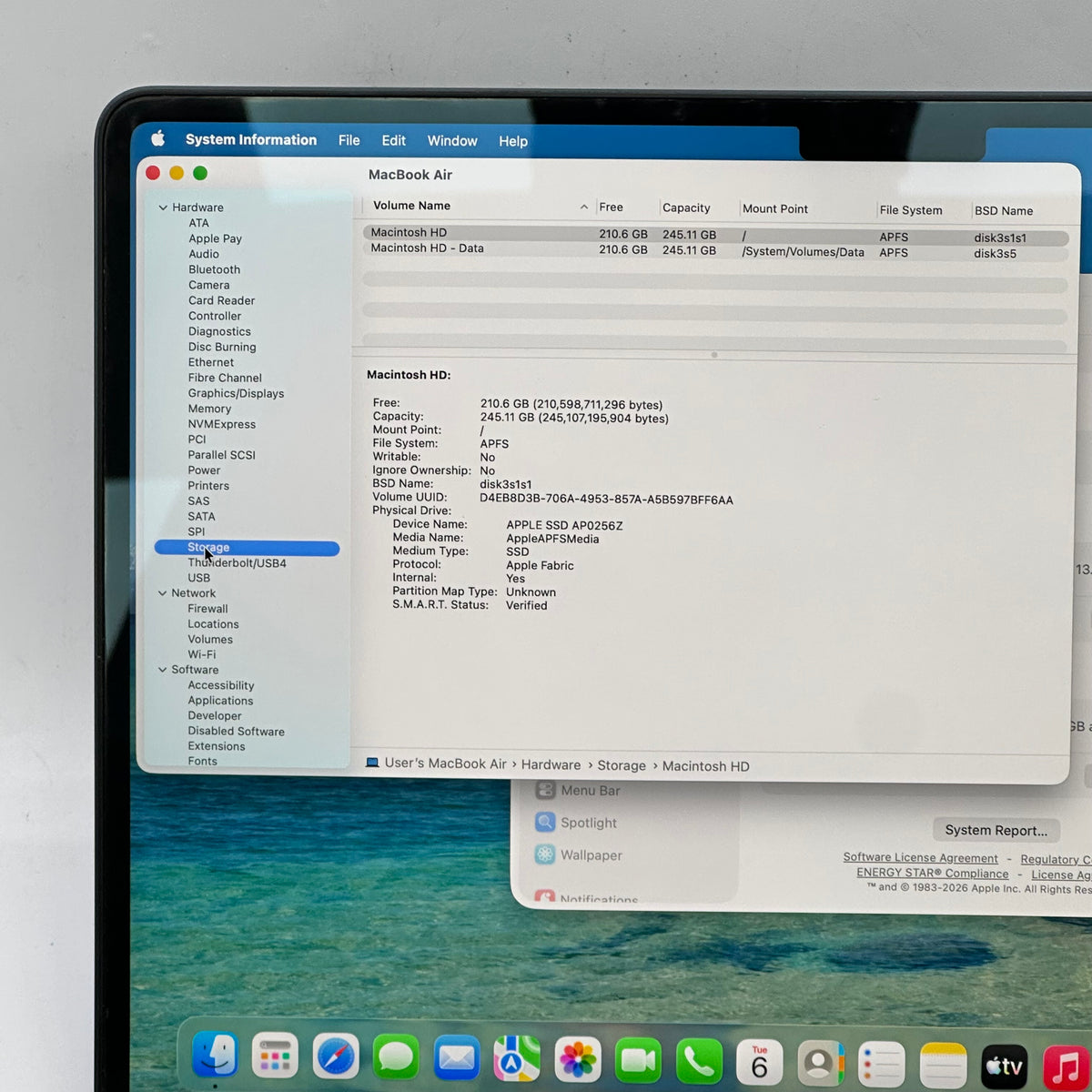1092x1092 pixels.
Task: Select USB in the sidebar
Action: tap(198, 578)
